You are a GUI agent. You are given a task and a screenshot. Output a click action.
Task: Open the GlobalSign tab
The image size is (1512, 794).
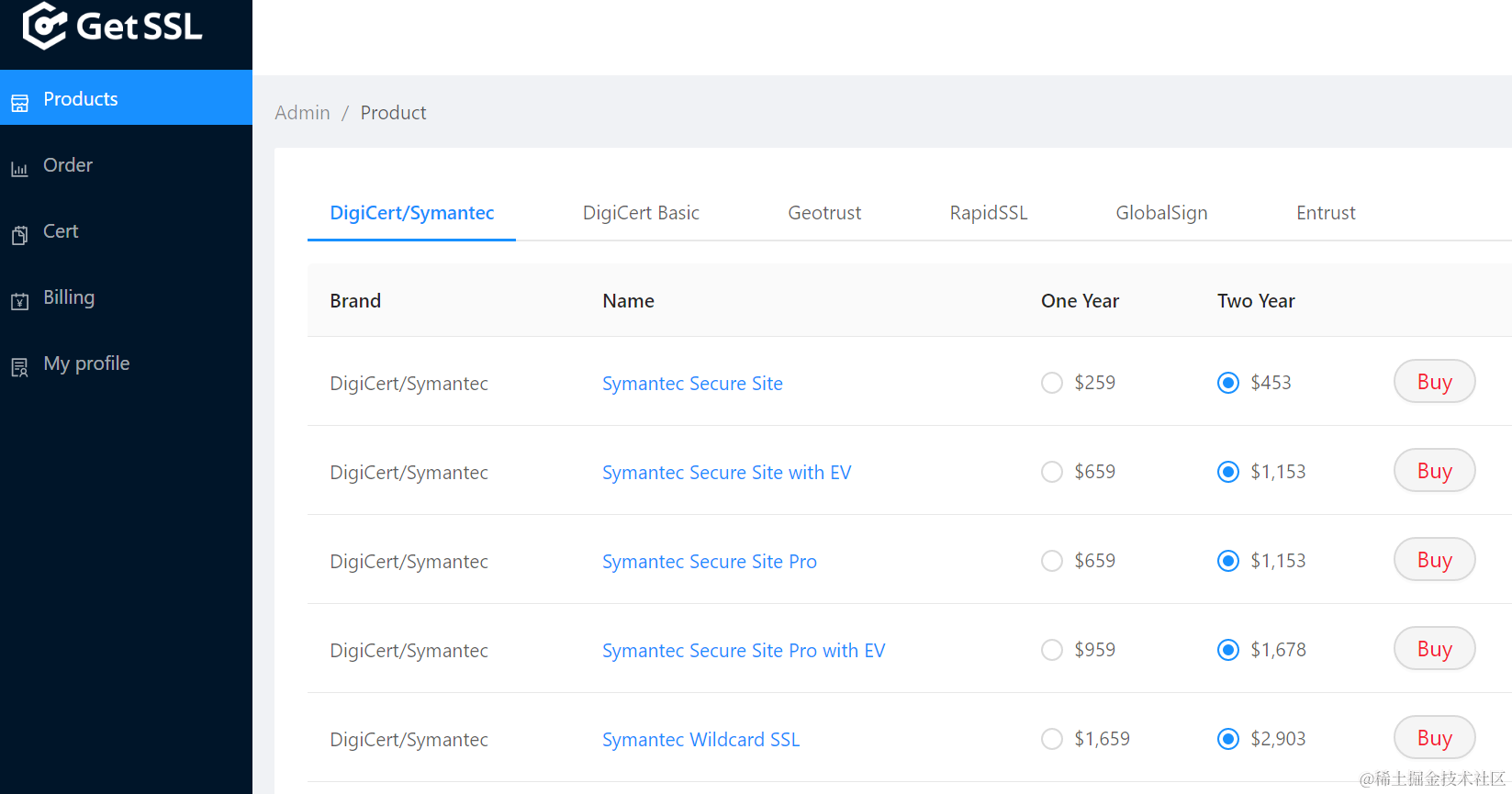coord(1161,213)
